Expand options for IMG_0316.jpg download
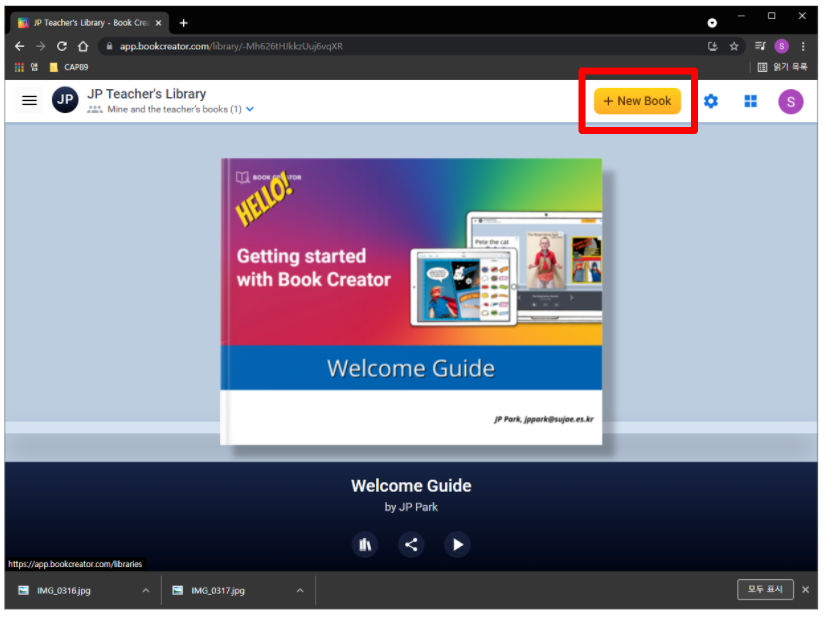Image resolution: width=824 pixels, height=617 pixels. point(146,591)
